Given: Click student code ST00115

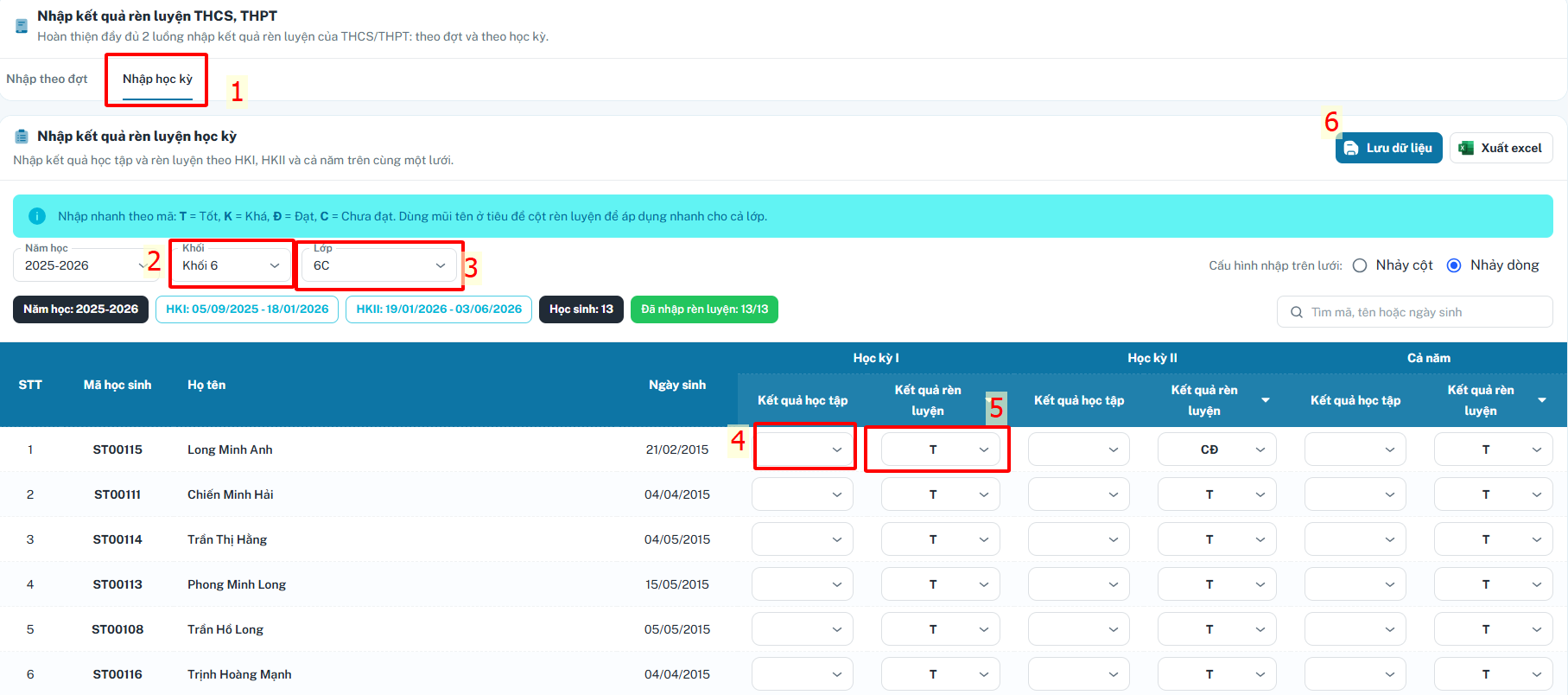Looking at the screenshot, I should (117, 450).
